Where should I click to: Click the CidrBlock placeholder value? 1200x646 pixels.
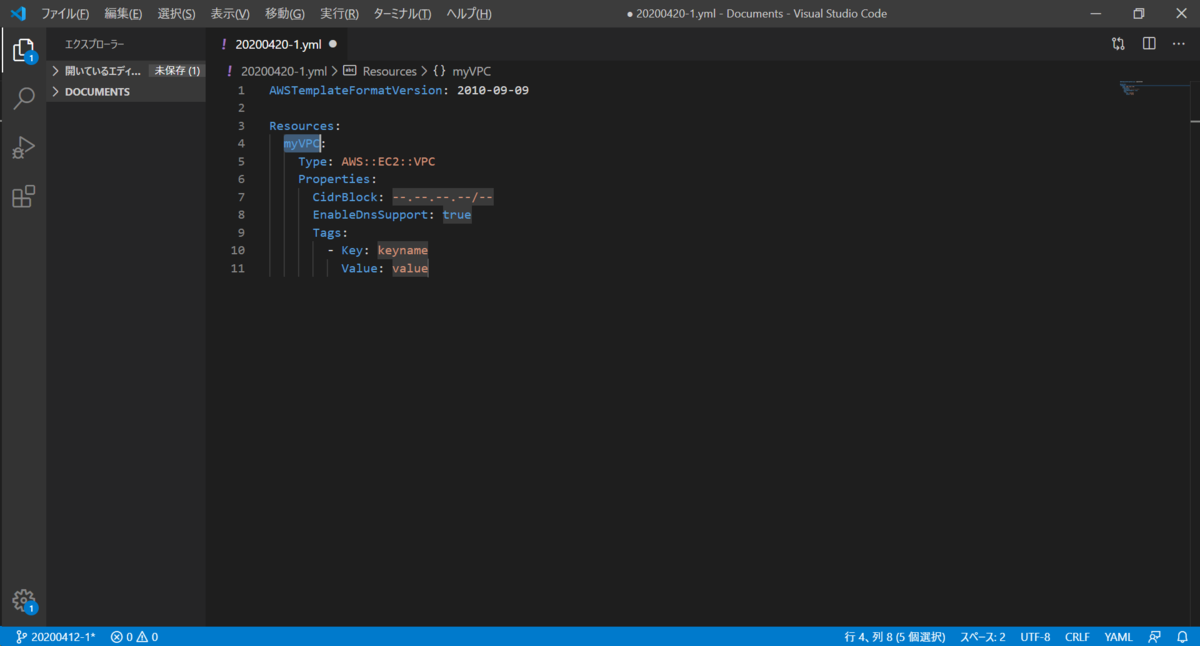click(x=442, y=198)
